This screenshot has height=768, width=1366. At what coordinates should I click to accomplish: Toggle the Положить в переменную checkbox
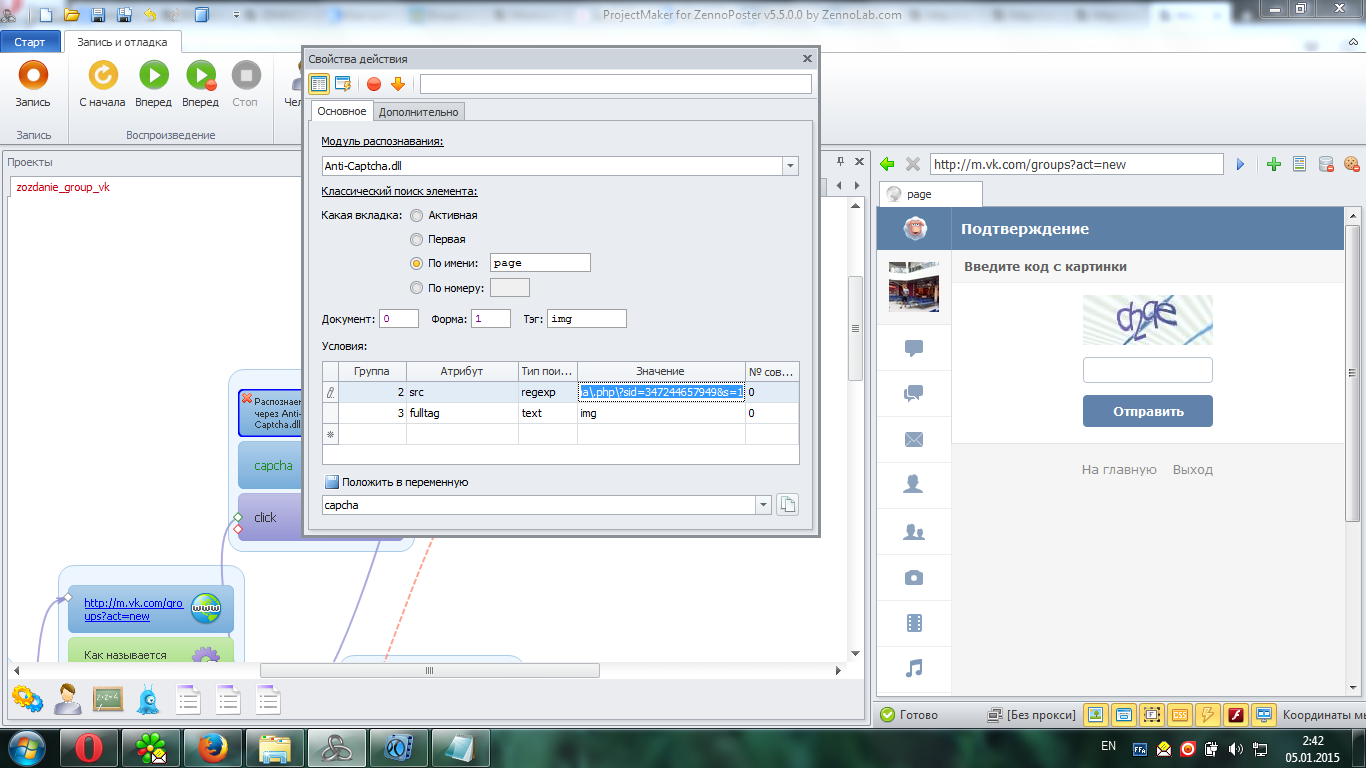tap(331, 482)
